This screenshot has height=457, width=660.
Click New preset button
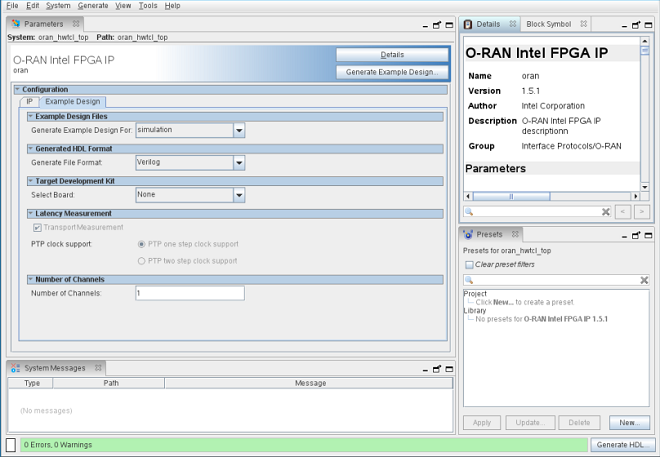pyautogui.click(x=629, y=422)
